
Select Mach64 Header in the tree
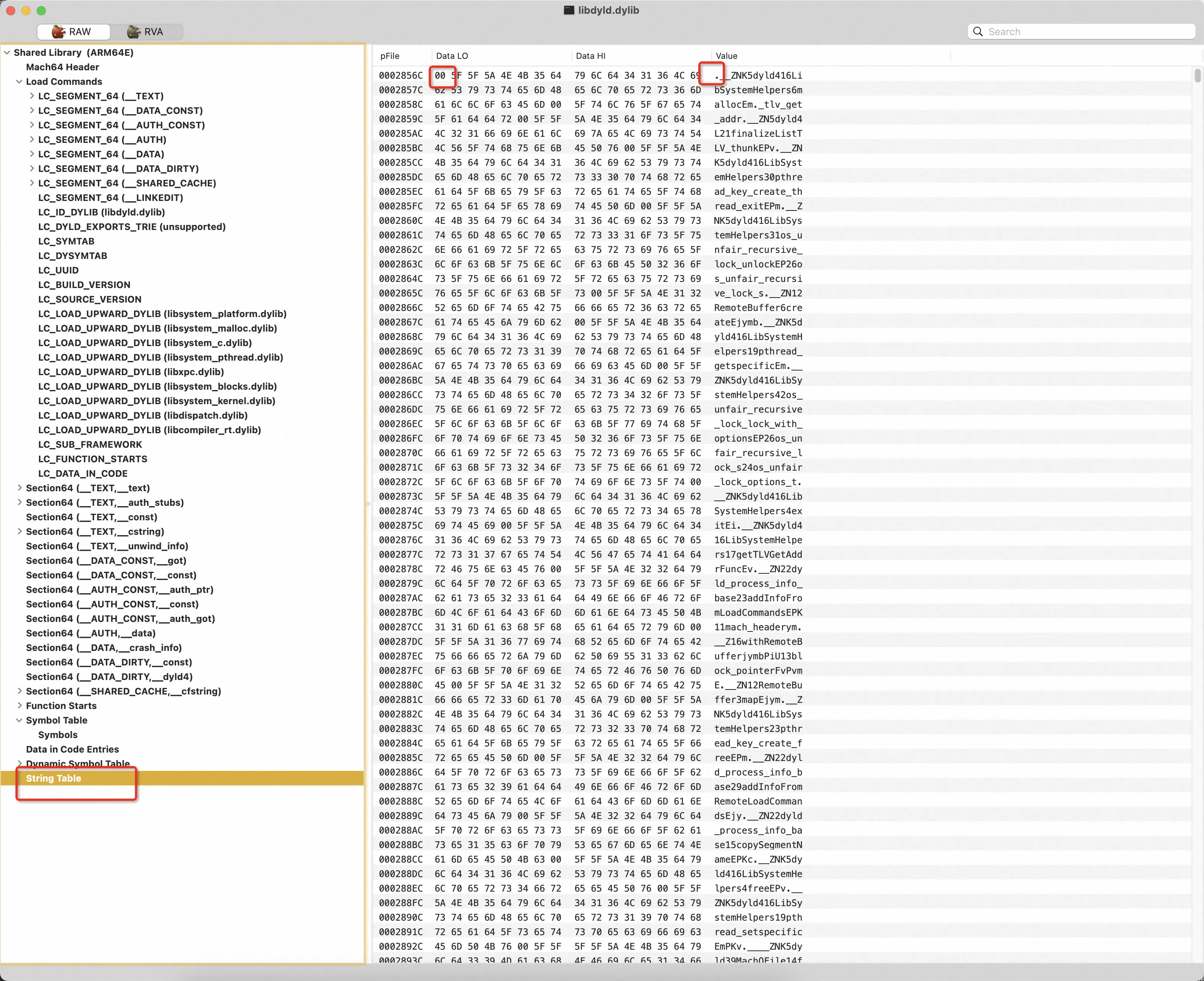pos(62,67)
